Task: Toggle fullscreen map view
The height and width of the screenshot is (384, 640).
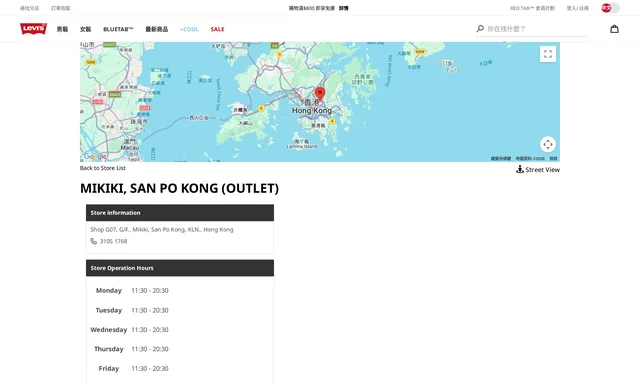Action: [548, 54]
